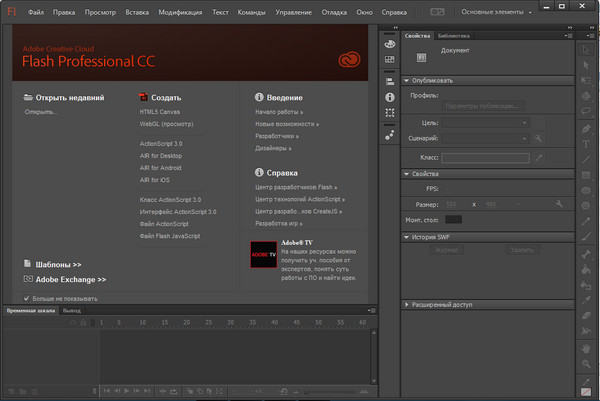
Task: Click the pencil icon beside Класс field
Action: [538, 157]
